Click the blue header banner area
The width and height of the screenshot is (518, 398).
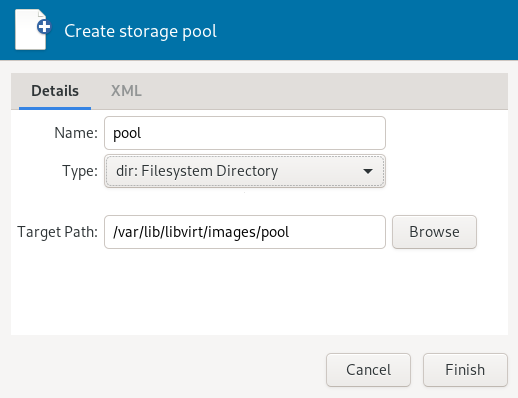(367, 30)
